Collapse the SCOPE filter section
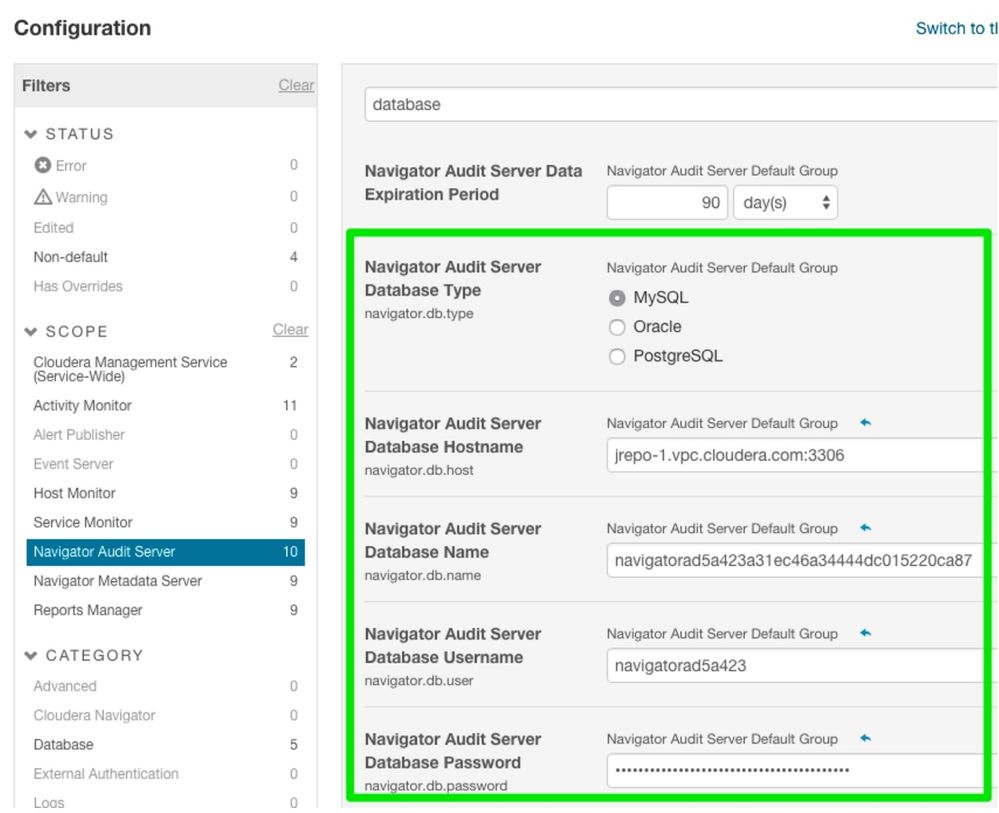This screenshot has height=813, width=999. [31, 331]
